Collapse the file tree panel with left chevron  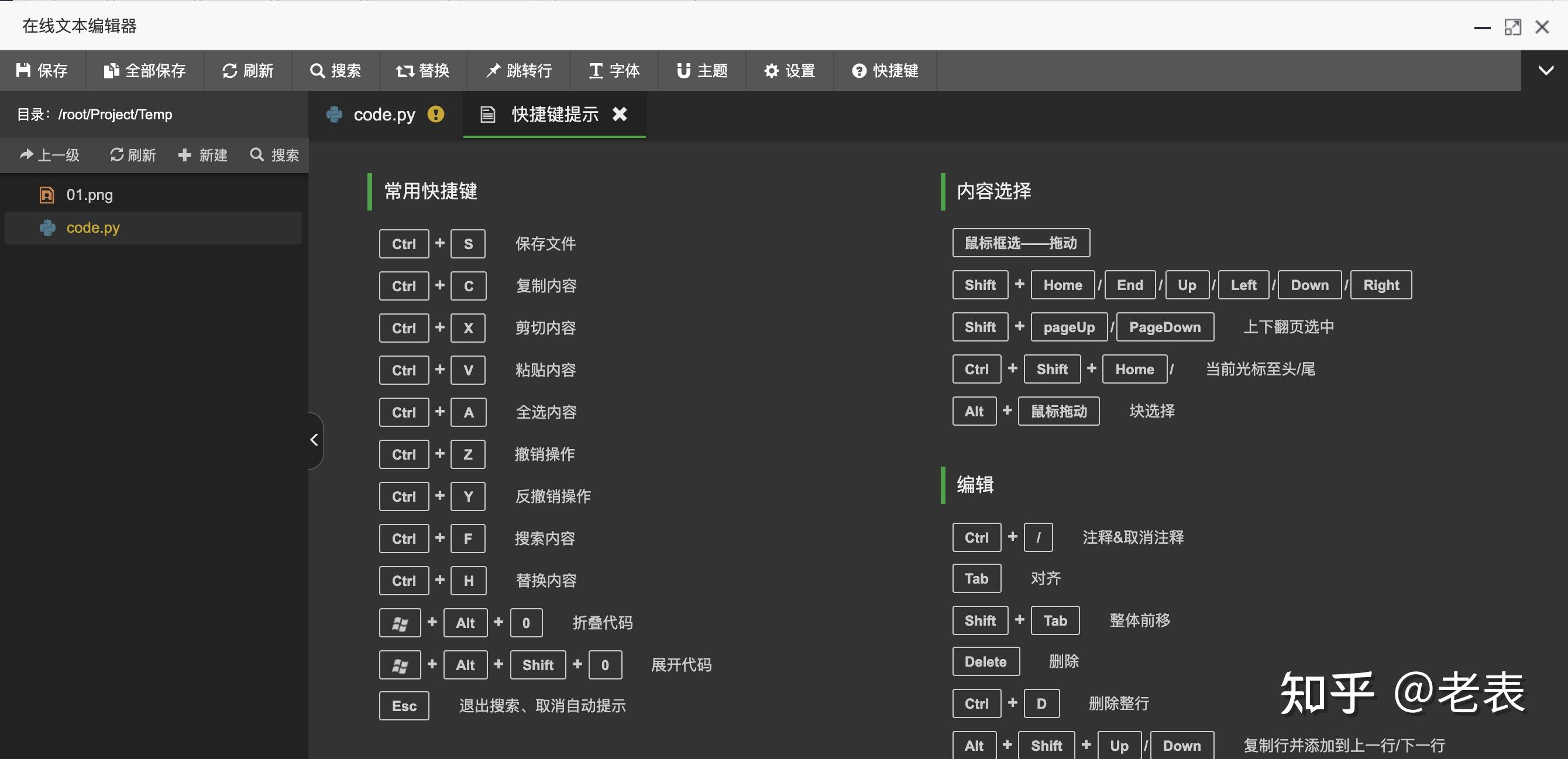click(x=315, y=439)
